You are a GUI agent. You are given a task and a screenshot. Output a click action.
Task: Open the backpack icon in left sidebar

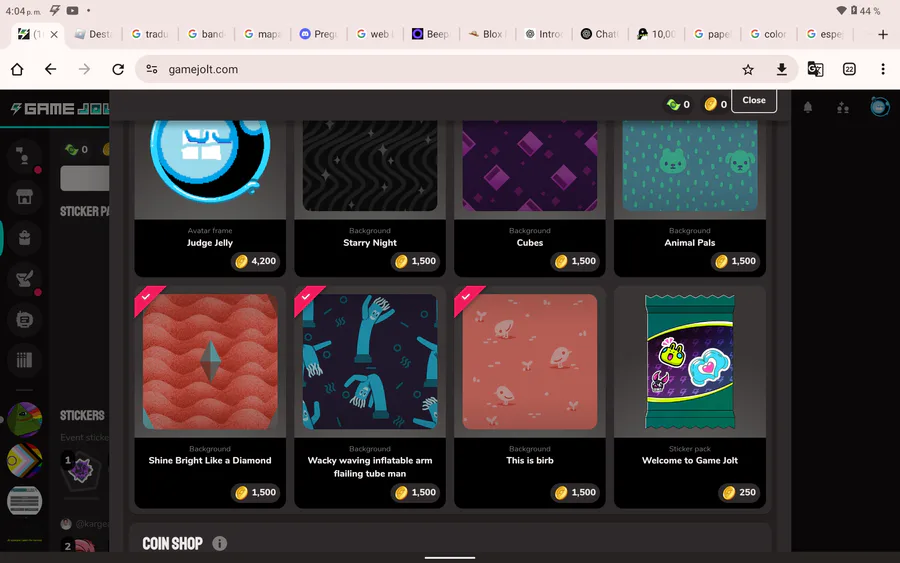click(x=24, y=238)
